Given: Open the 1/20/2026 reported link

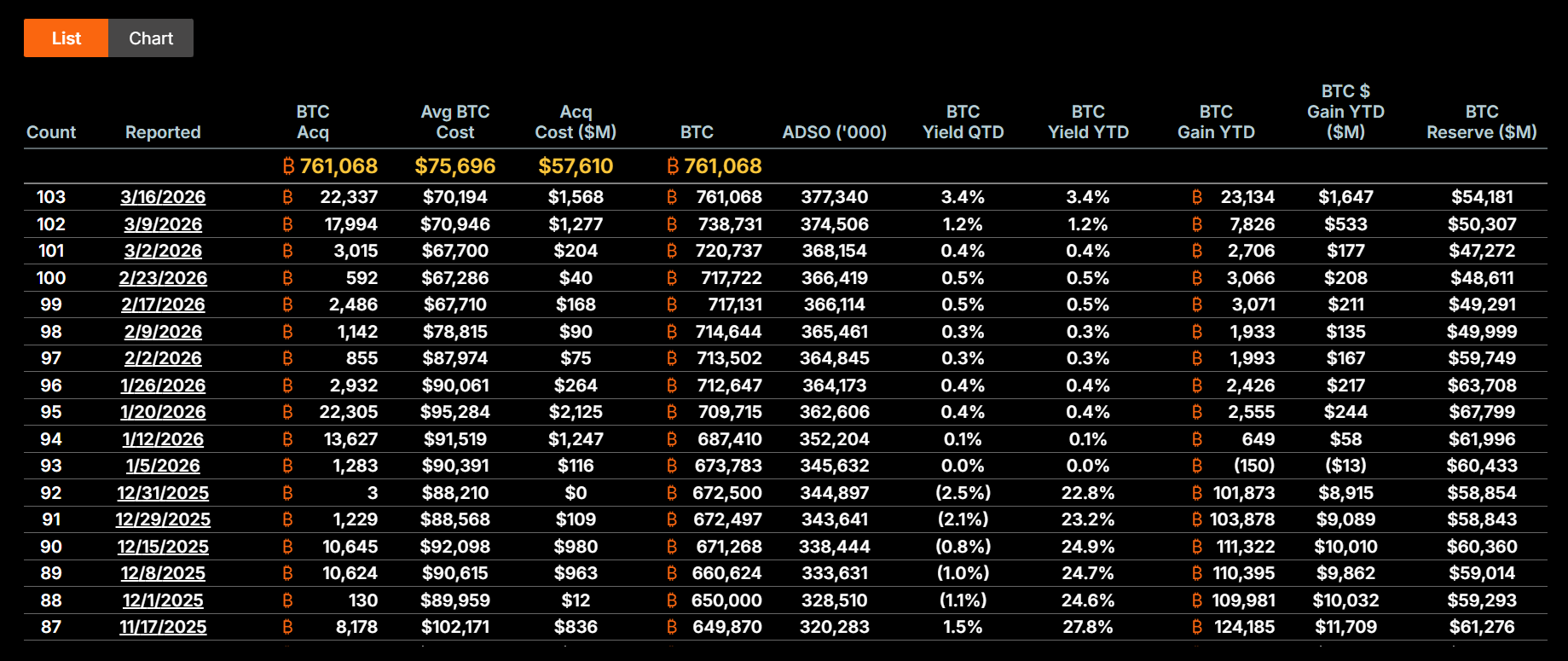Looking at the screenshot, I should click(x=163, y=412).
